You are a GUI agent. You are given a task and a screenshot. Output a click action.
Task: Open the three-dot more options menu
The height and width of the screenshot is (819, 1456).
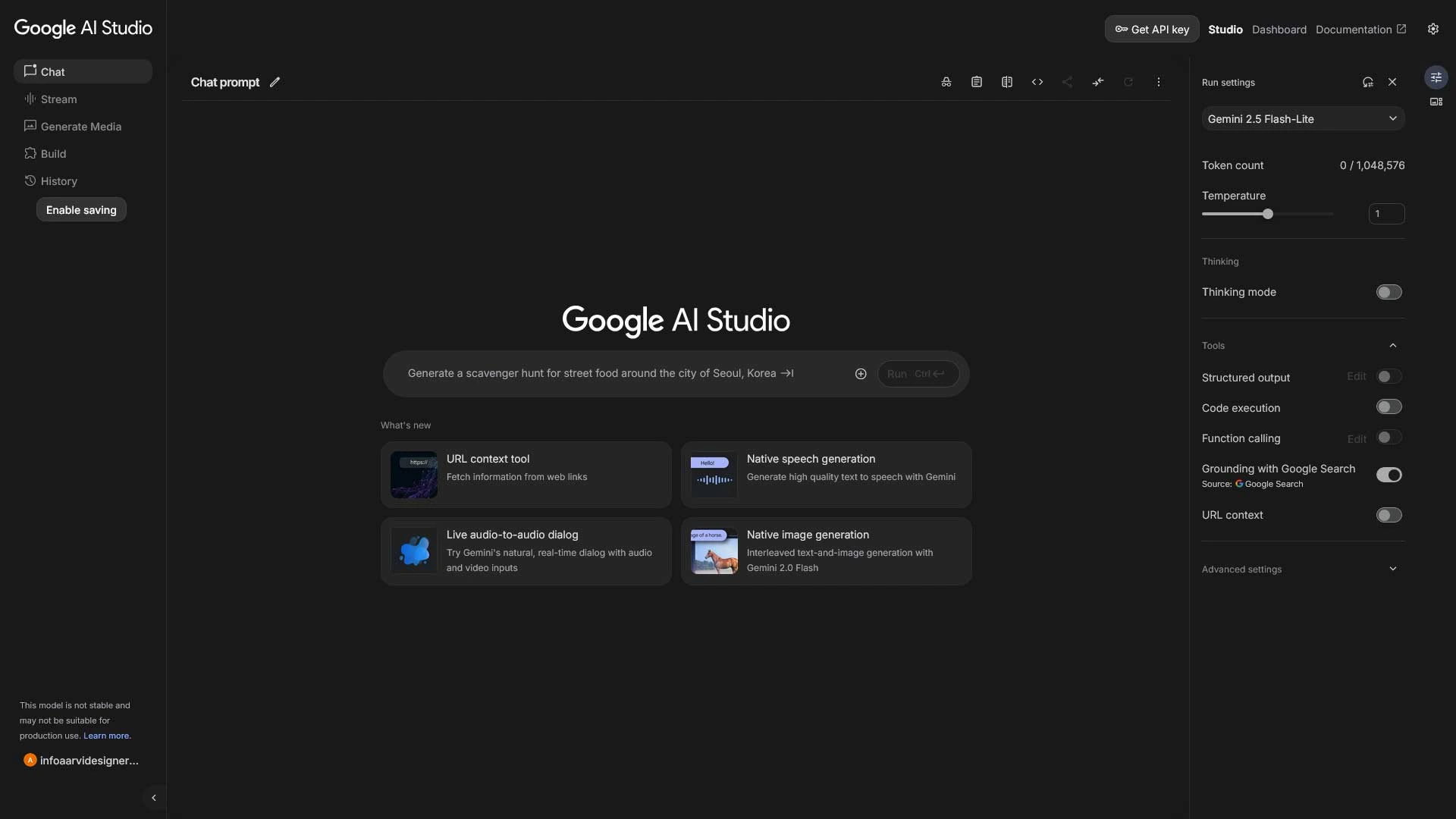pyautogui.click(x=1158, y=82)
